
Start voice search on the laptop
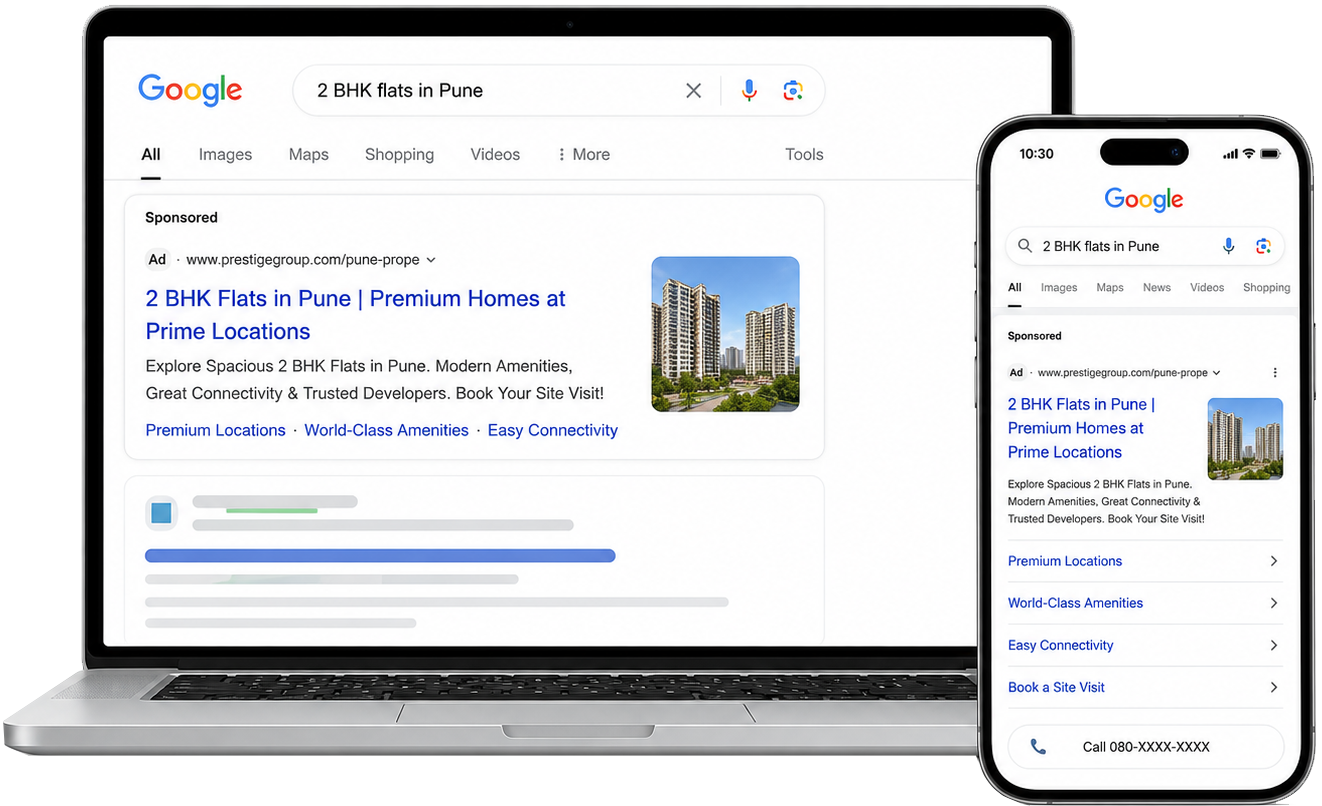click(x=749, y=91)
